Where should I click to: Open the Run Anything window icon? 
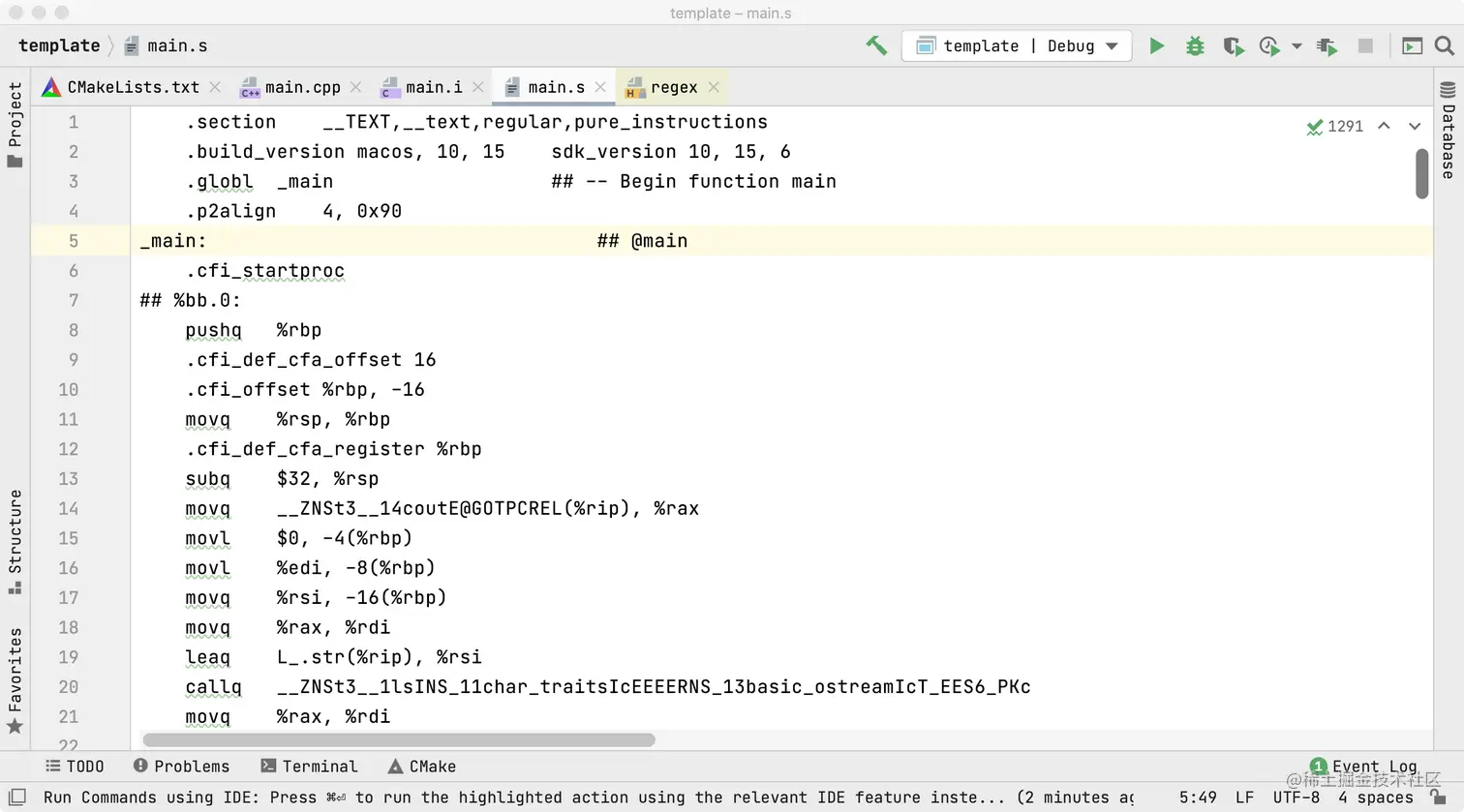click(1412, 45)
